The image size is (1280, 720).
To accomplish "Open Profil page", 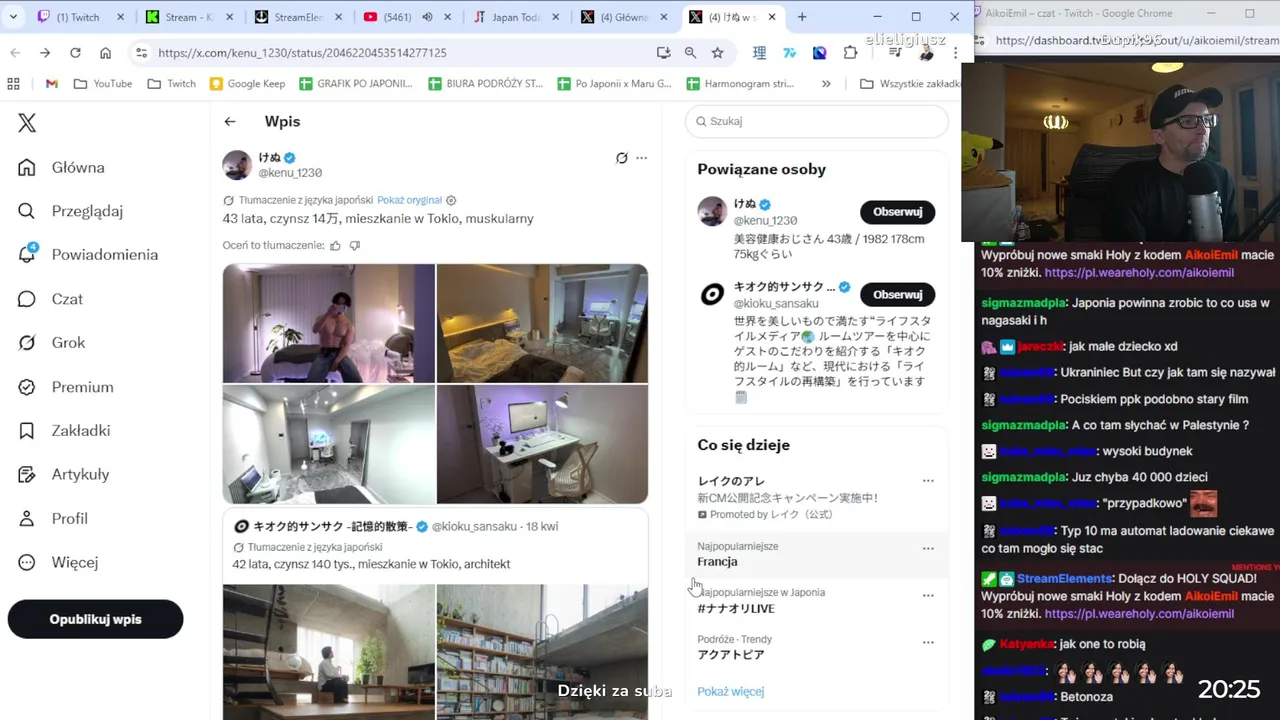I will [53, 518].
